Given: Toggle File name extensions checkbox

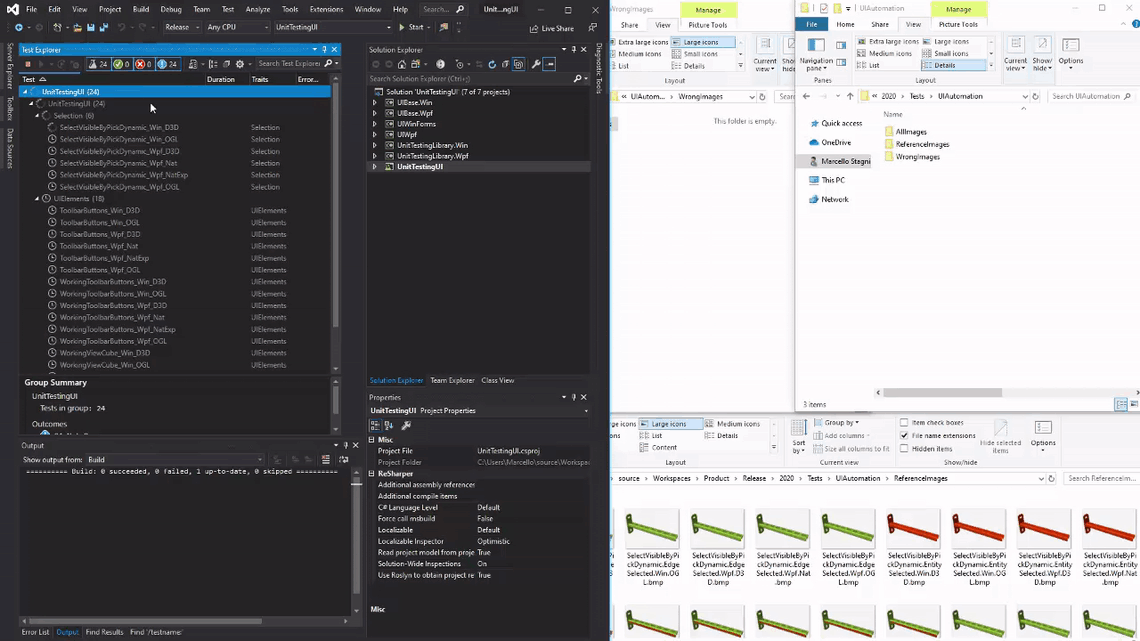Looking at the screenshot, I should click(x=904, y=436).
